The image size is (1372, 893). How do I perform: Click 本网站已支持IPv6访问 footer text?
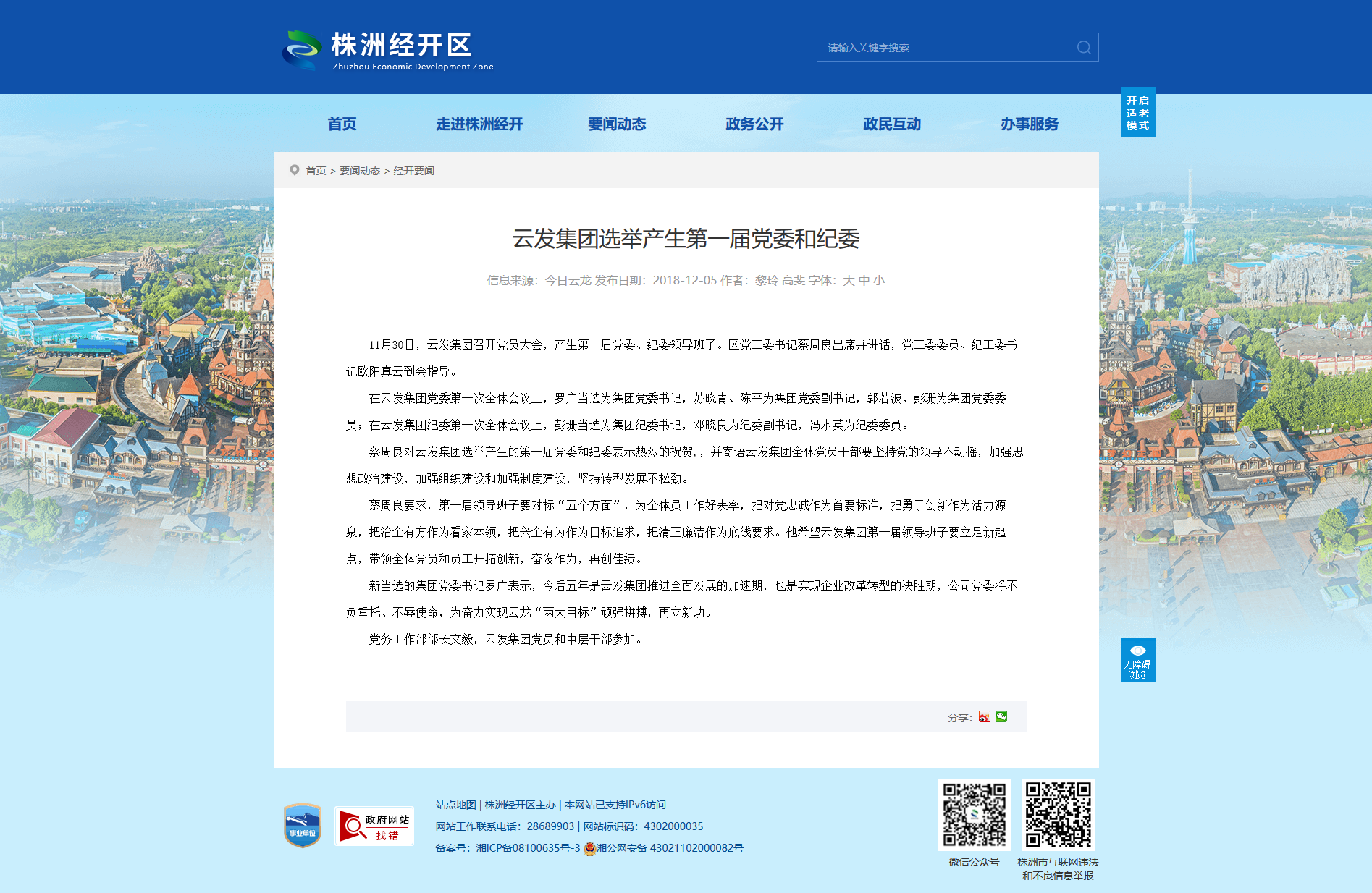[615, 805]
